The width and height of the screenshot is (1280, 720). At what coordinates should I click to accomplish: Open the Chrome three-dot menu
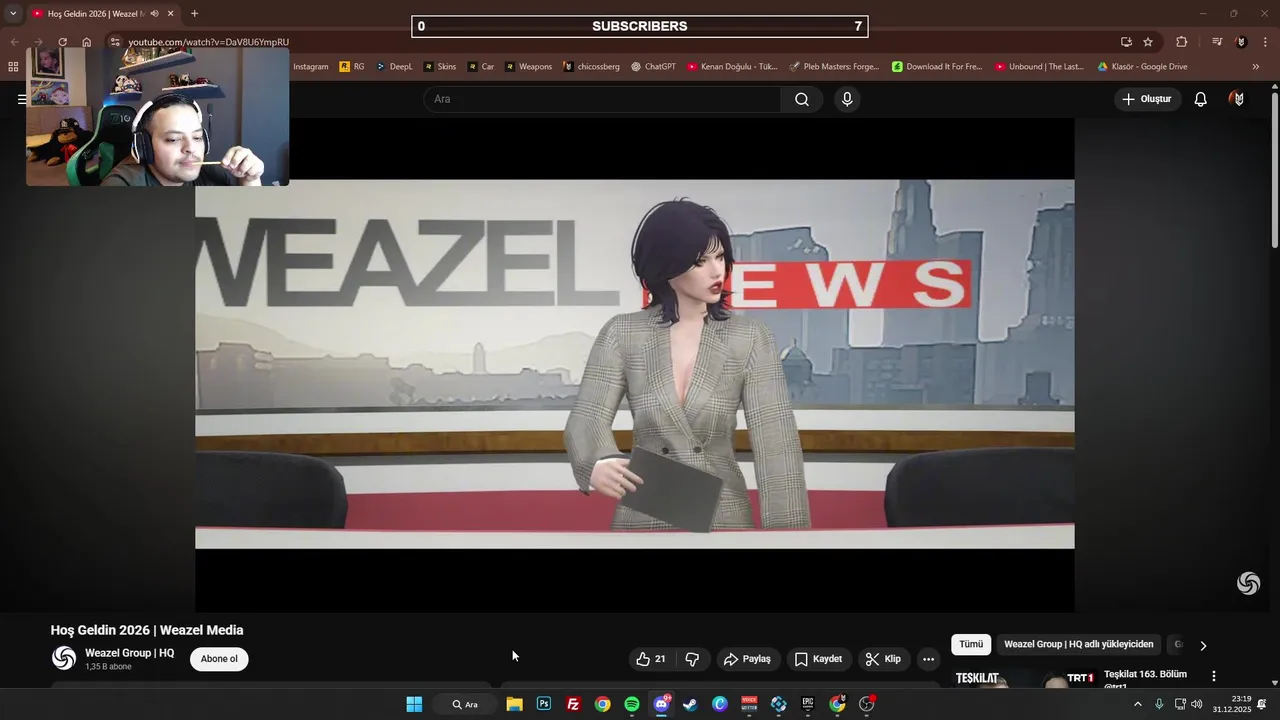pyautogui.click(x=1266, y=42)
